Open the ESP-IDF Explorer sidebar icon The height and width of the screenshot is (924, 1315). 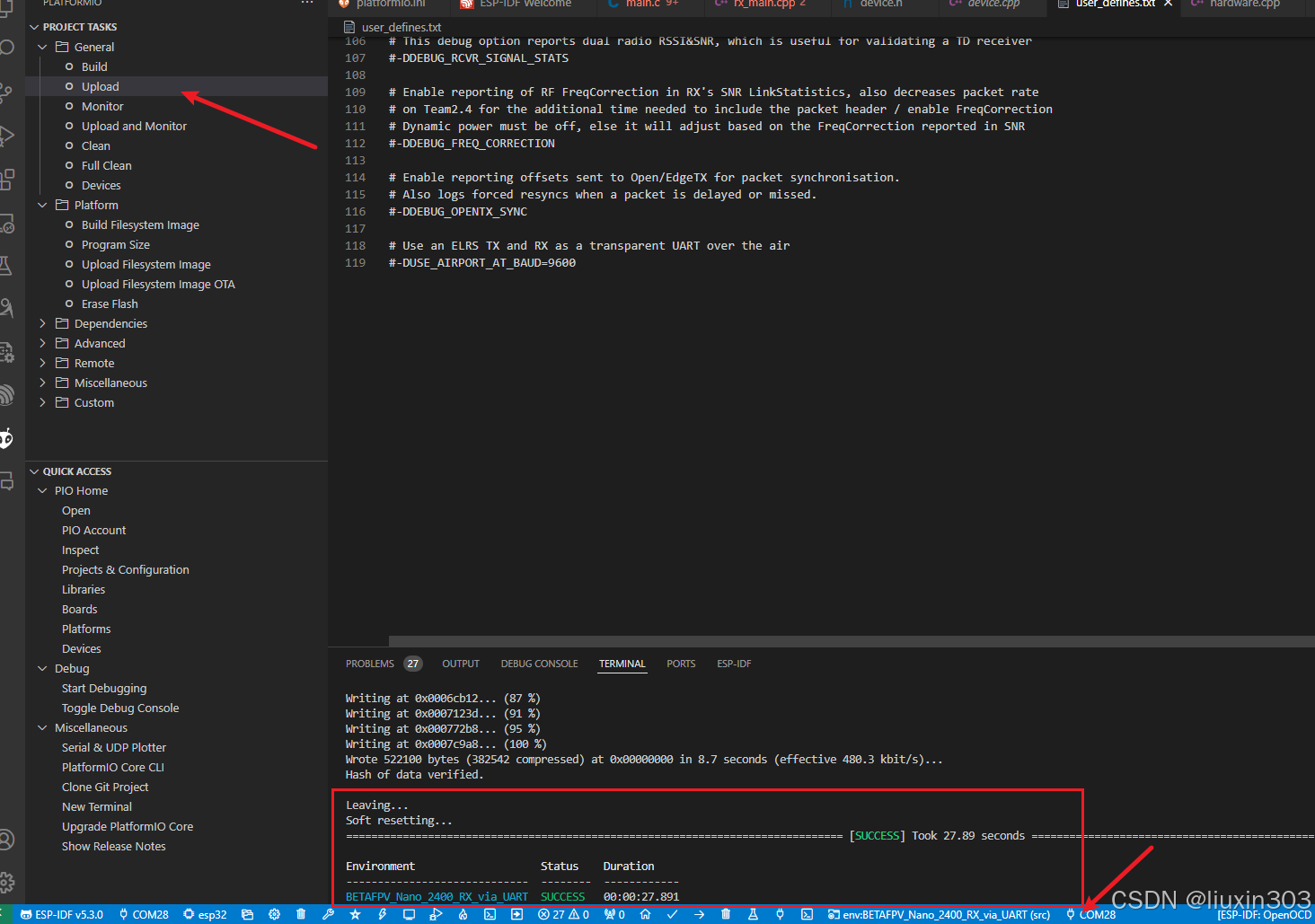coord(6,394)
